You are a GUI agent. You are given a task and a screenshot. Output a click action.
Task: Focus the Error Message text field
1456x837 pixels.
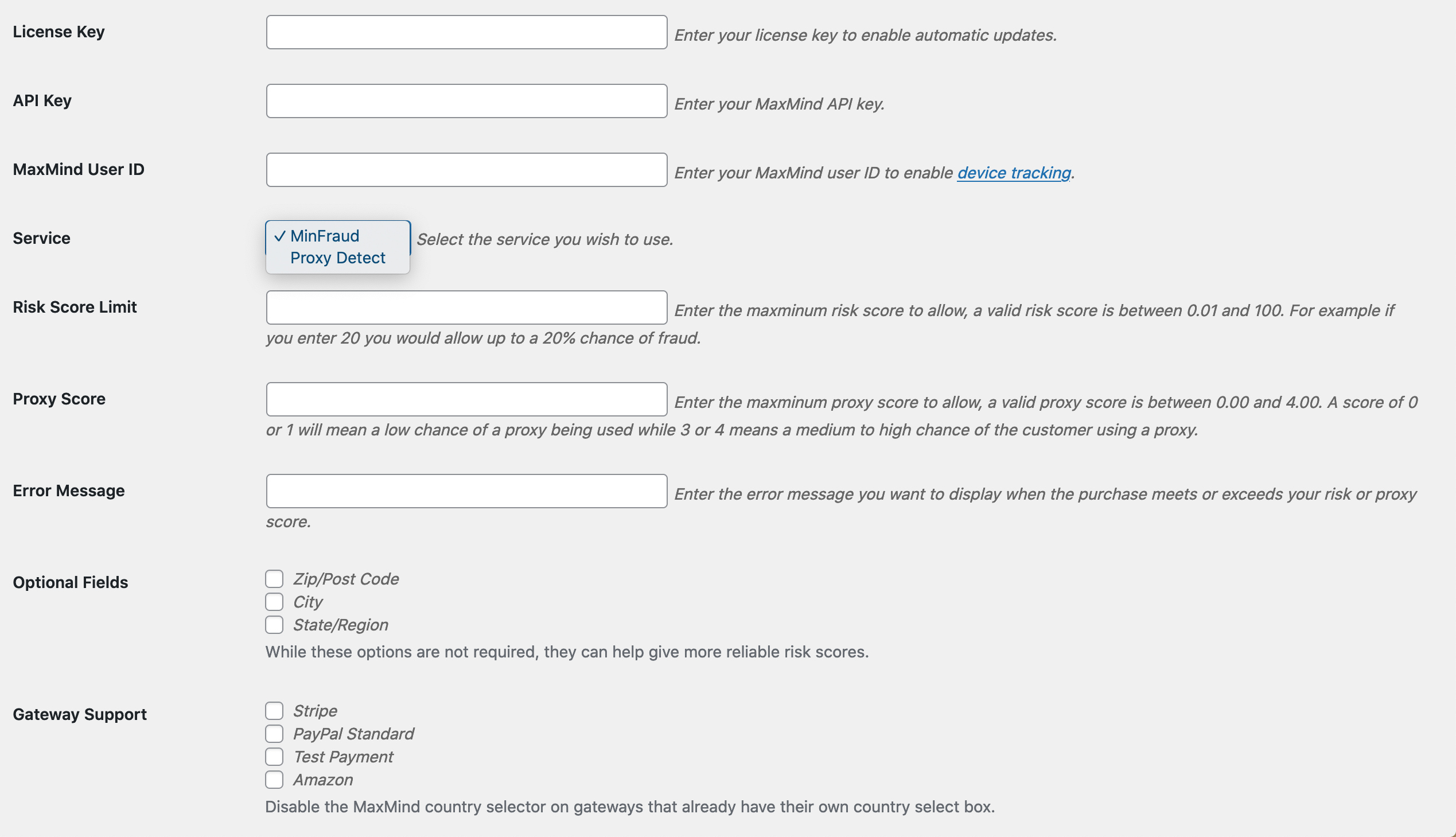point(466,492)
